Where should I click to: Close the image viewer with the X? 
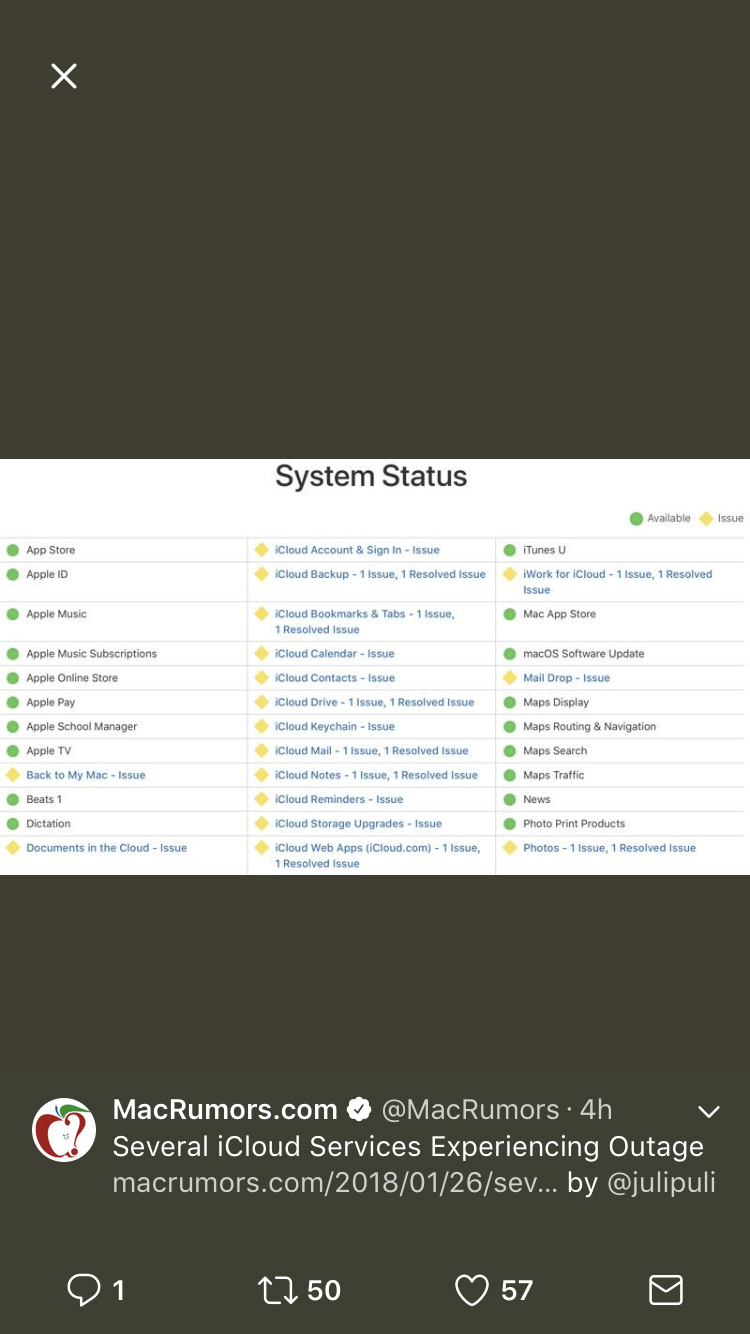tap(64, 76)
